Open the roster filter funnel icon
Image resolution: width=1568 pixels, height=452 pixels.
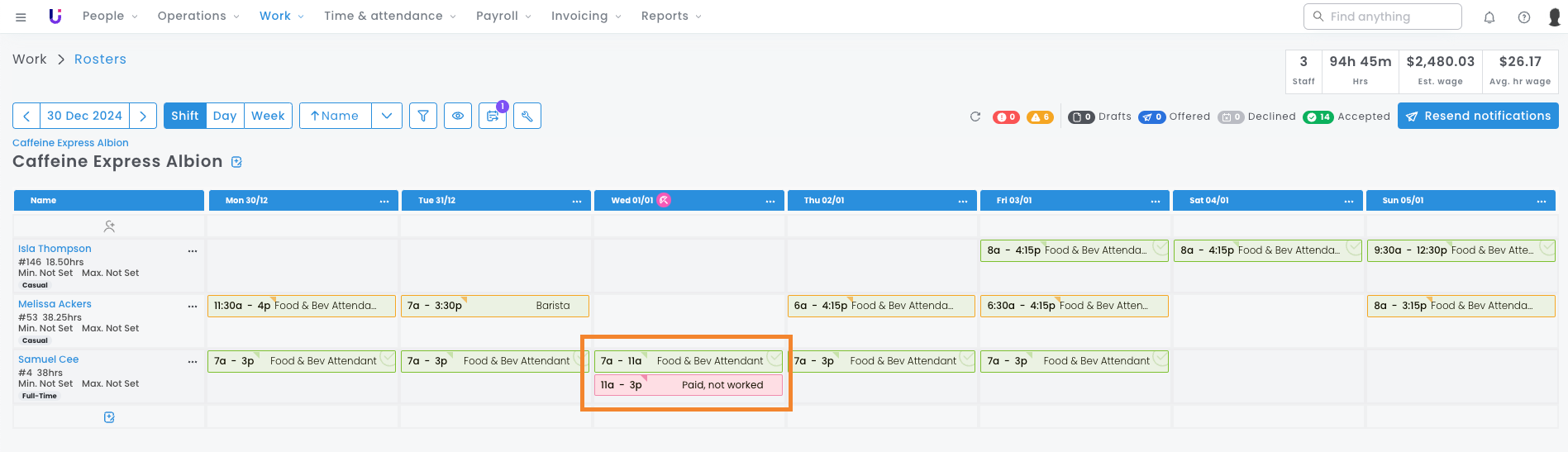pos(423,116)
